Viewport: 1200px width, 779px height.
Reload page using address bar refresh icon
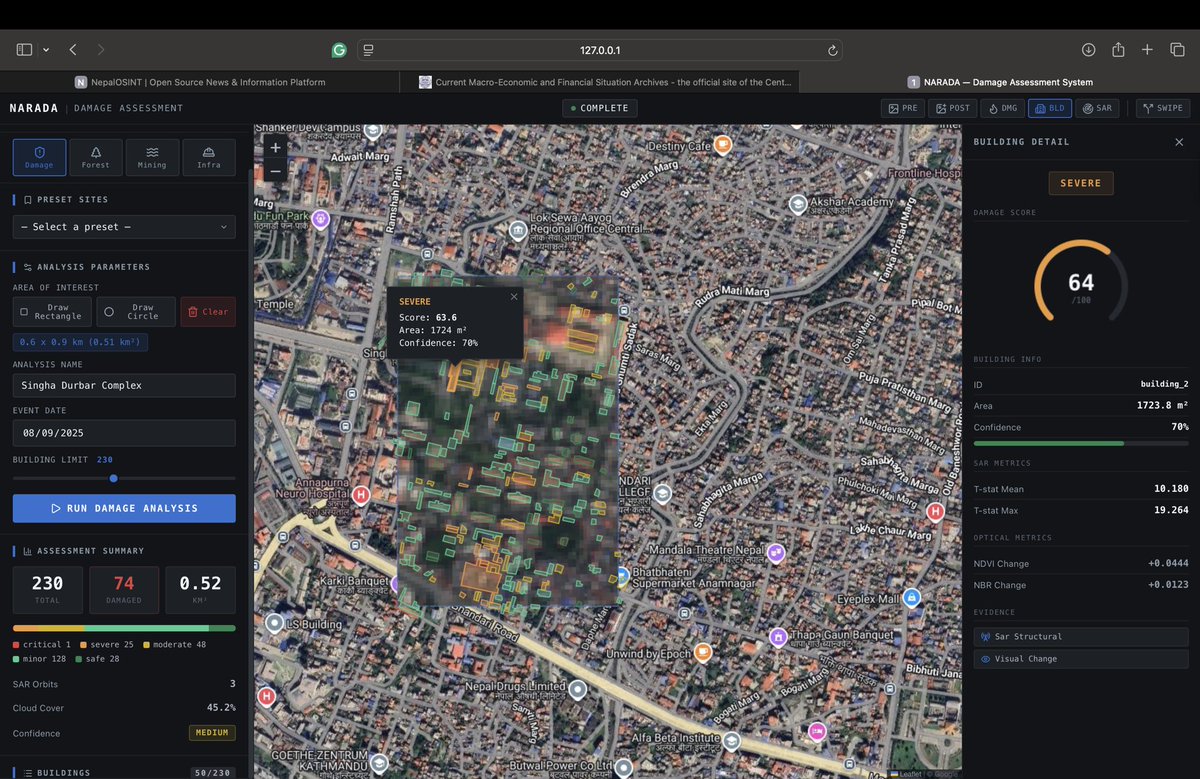click(x=832, y=50)
